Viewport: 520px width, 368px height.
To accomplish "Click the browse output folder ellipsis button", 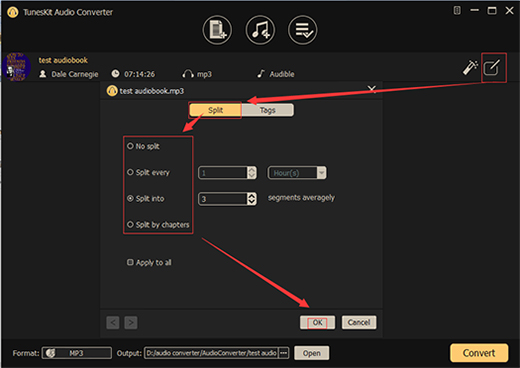I will 284,353.
